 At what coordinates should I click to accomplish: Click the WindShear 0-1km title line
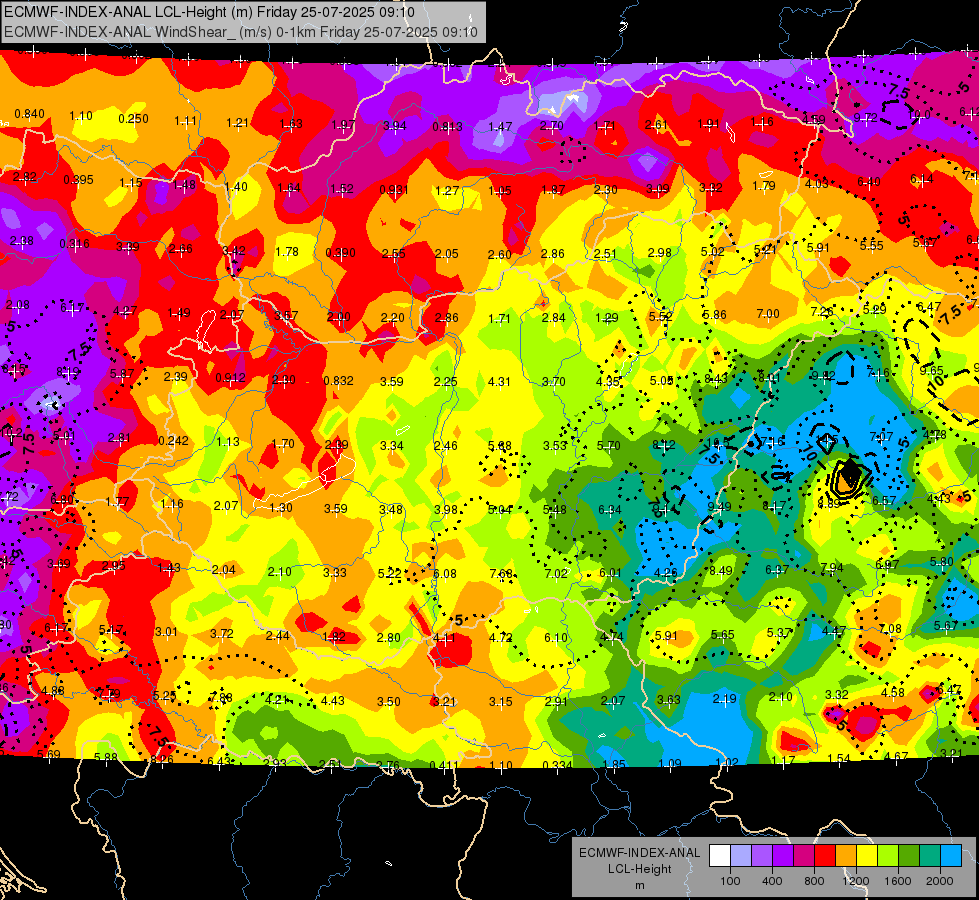[241, 31]
